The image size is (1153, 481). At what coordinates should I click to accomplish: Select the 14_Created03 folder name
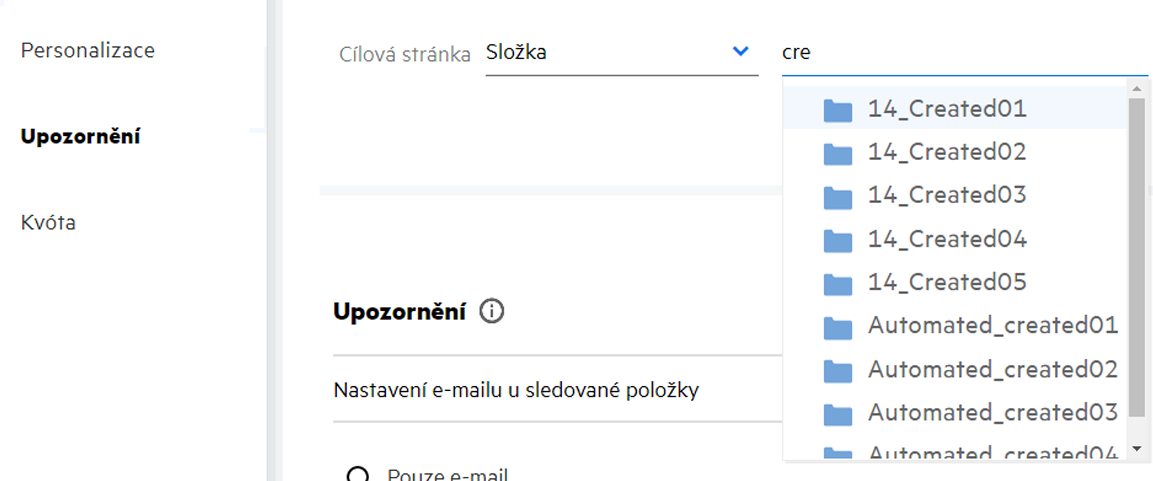[x=946, y=195]
